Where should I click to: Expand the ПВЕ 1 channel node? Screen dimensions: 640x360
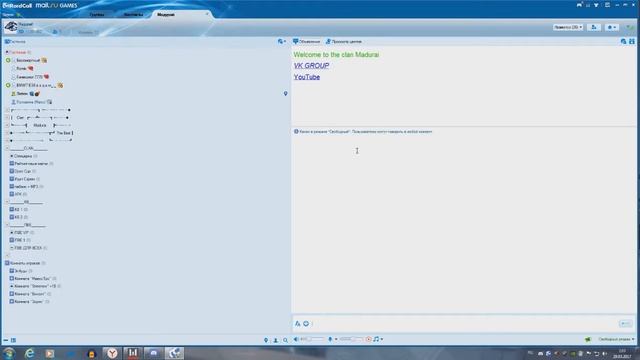(x=11, y=240)
